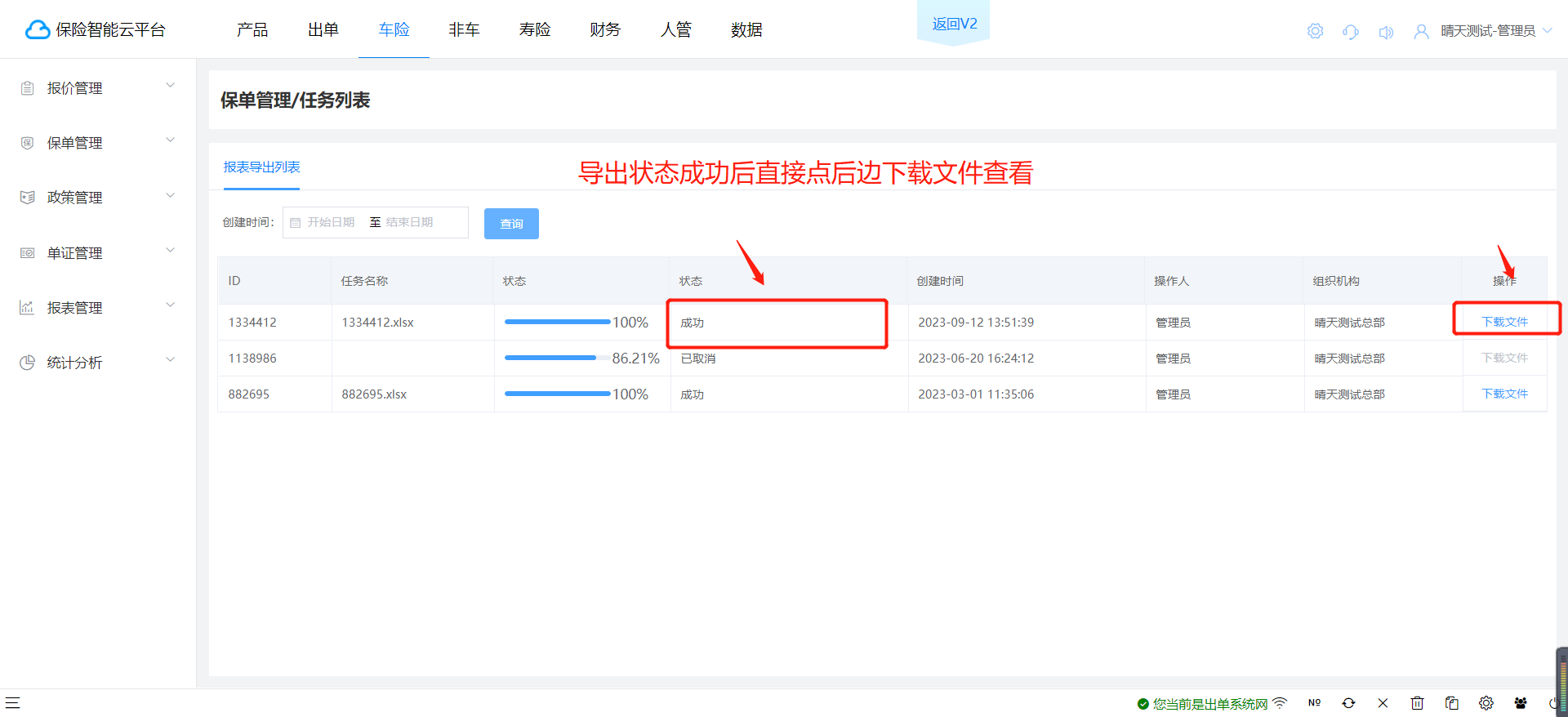Click the calendar icon in date range field
Viewport: 1568px width, 717px height.
[295, 222]
